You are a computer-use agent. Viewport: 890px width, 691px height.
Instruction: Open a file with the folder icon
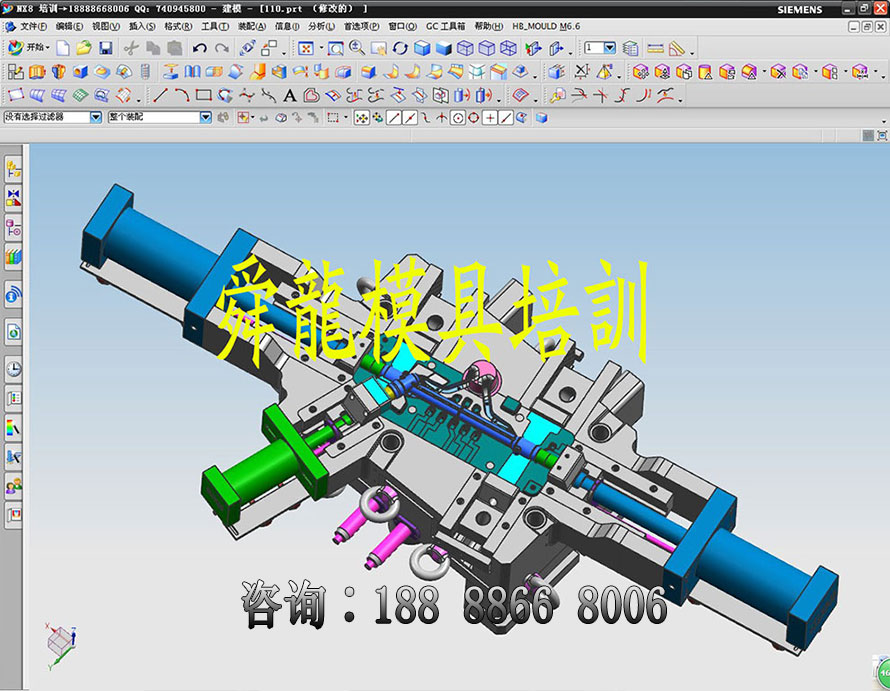(84, 48)
